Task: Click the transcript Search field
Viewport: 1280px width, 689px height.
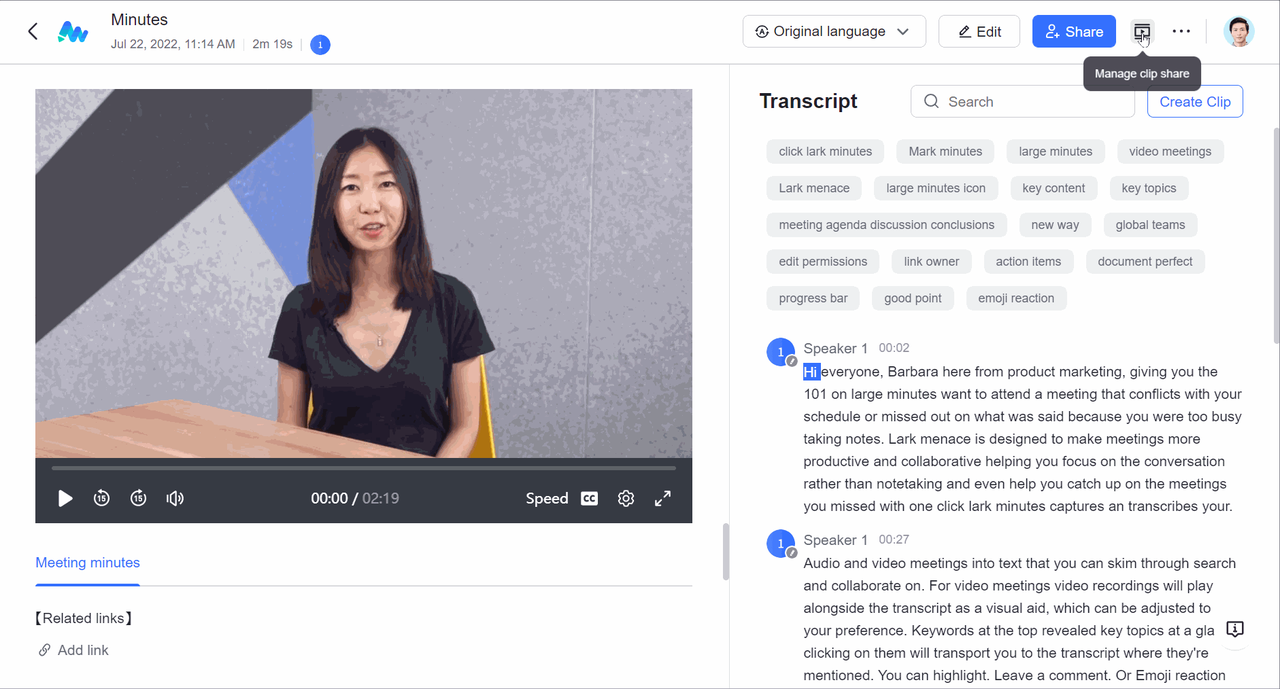Action: pyautogui.click(x=1022, y=101)
